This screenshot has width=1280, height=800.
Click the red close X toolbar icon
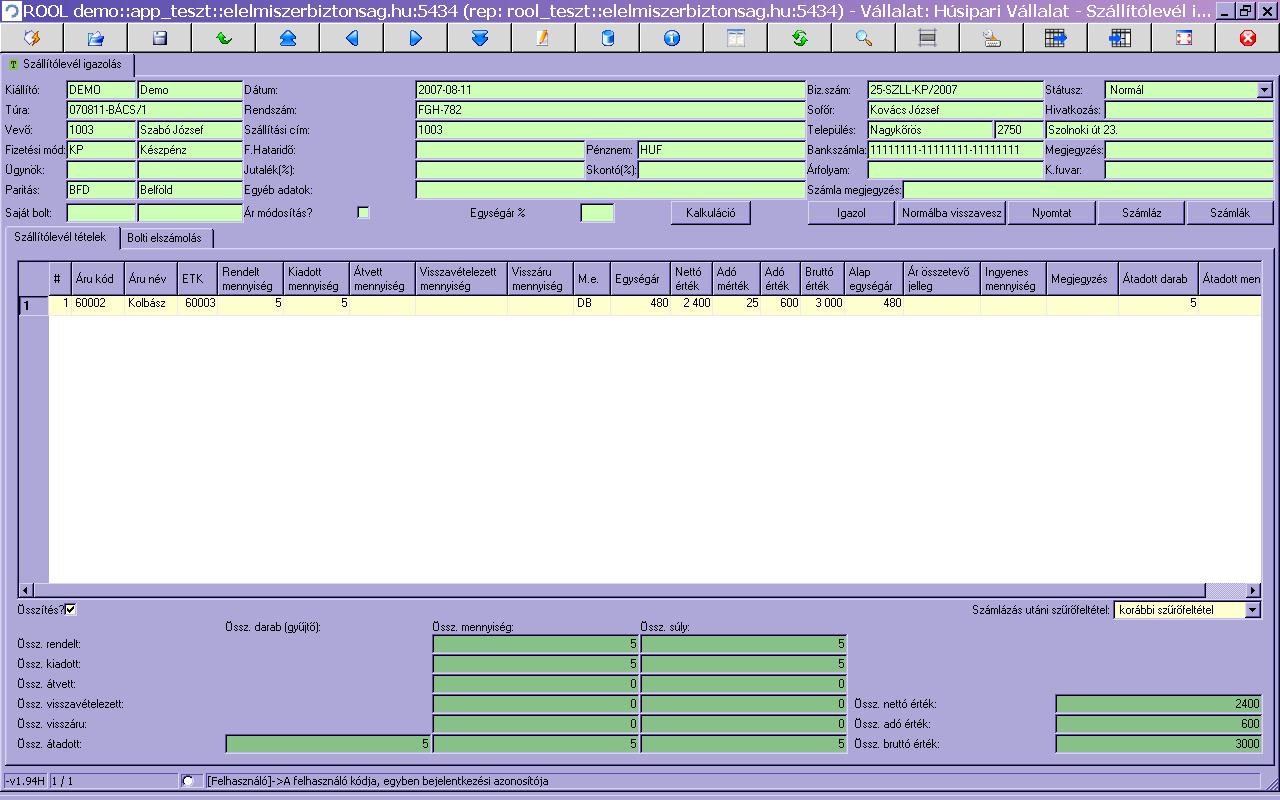1247,38
